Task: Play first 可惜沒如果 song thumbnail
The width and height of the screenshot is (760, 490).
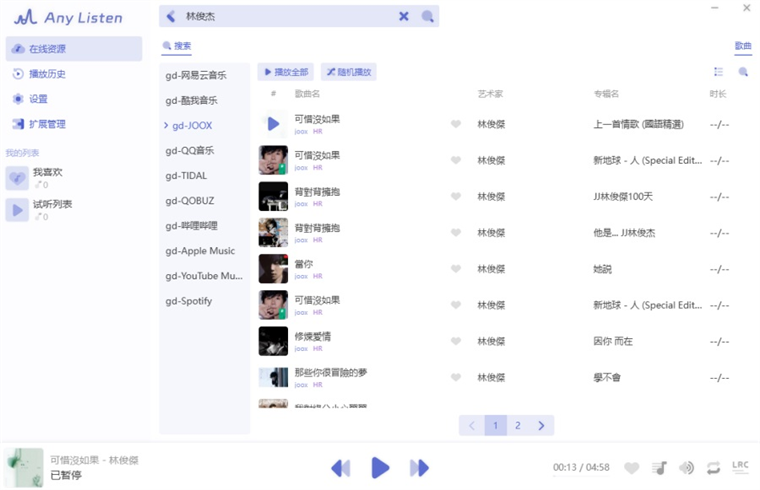Action: pyautogui.click(x=273, y=124)
